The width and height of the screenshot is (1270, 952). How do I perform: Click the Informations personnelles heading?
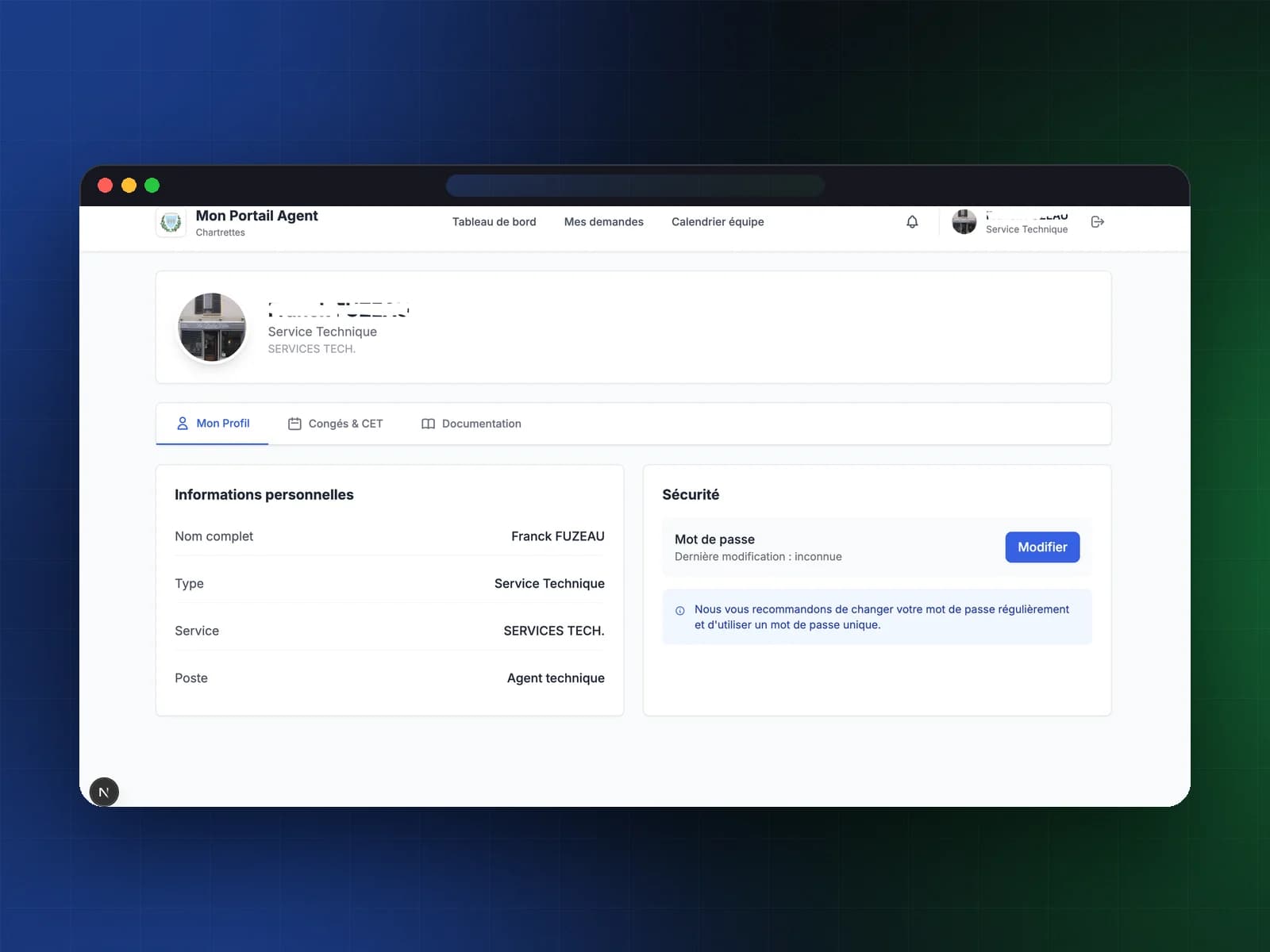pos(264,495)
